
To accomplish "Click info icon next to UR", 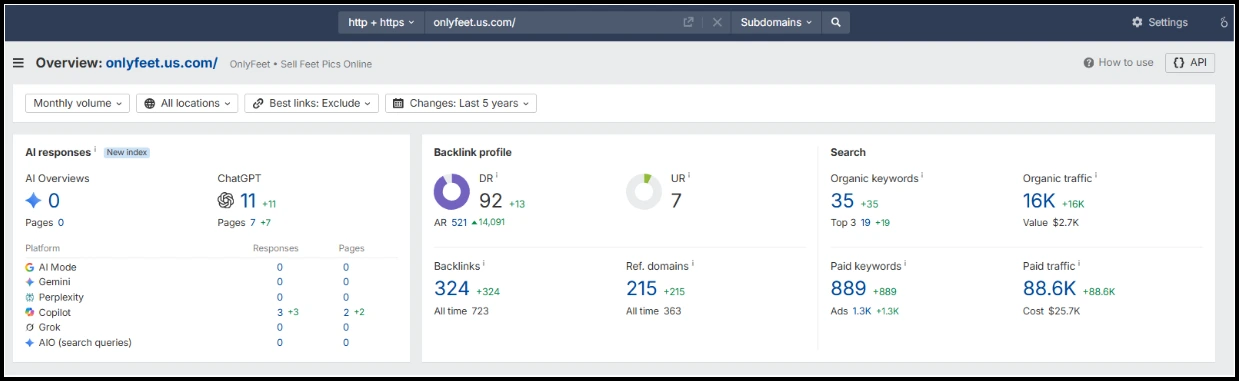I will 689,176.
